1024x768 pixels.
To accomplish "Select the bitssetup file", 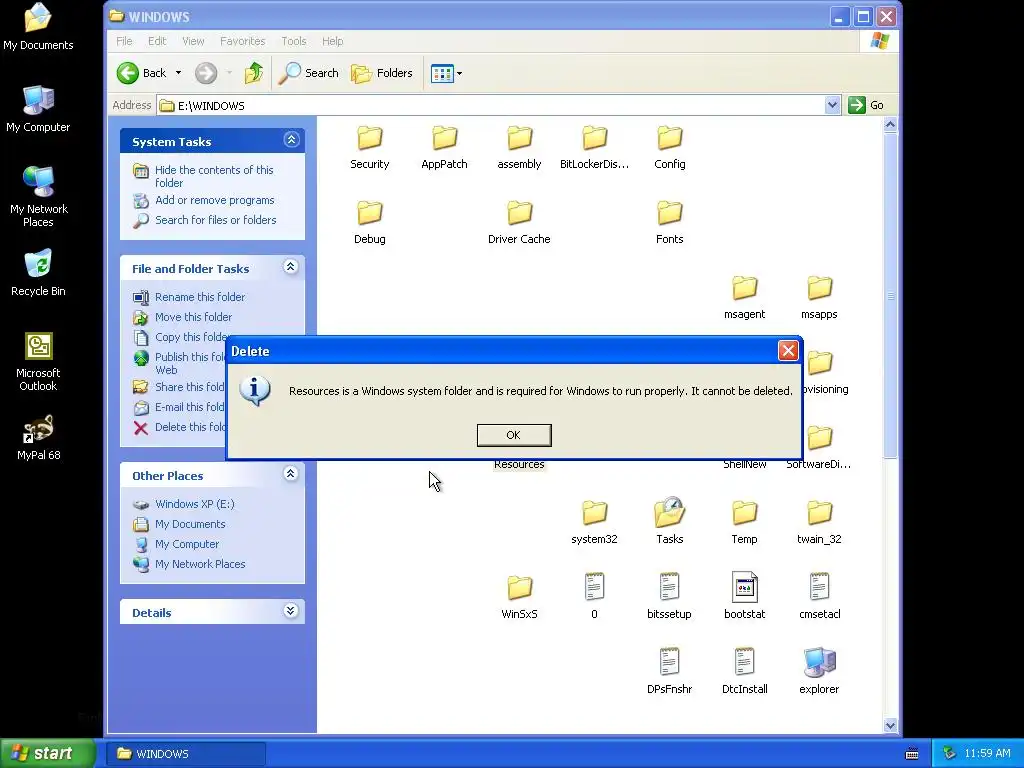I will [x=669, y=596].
